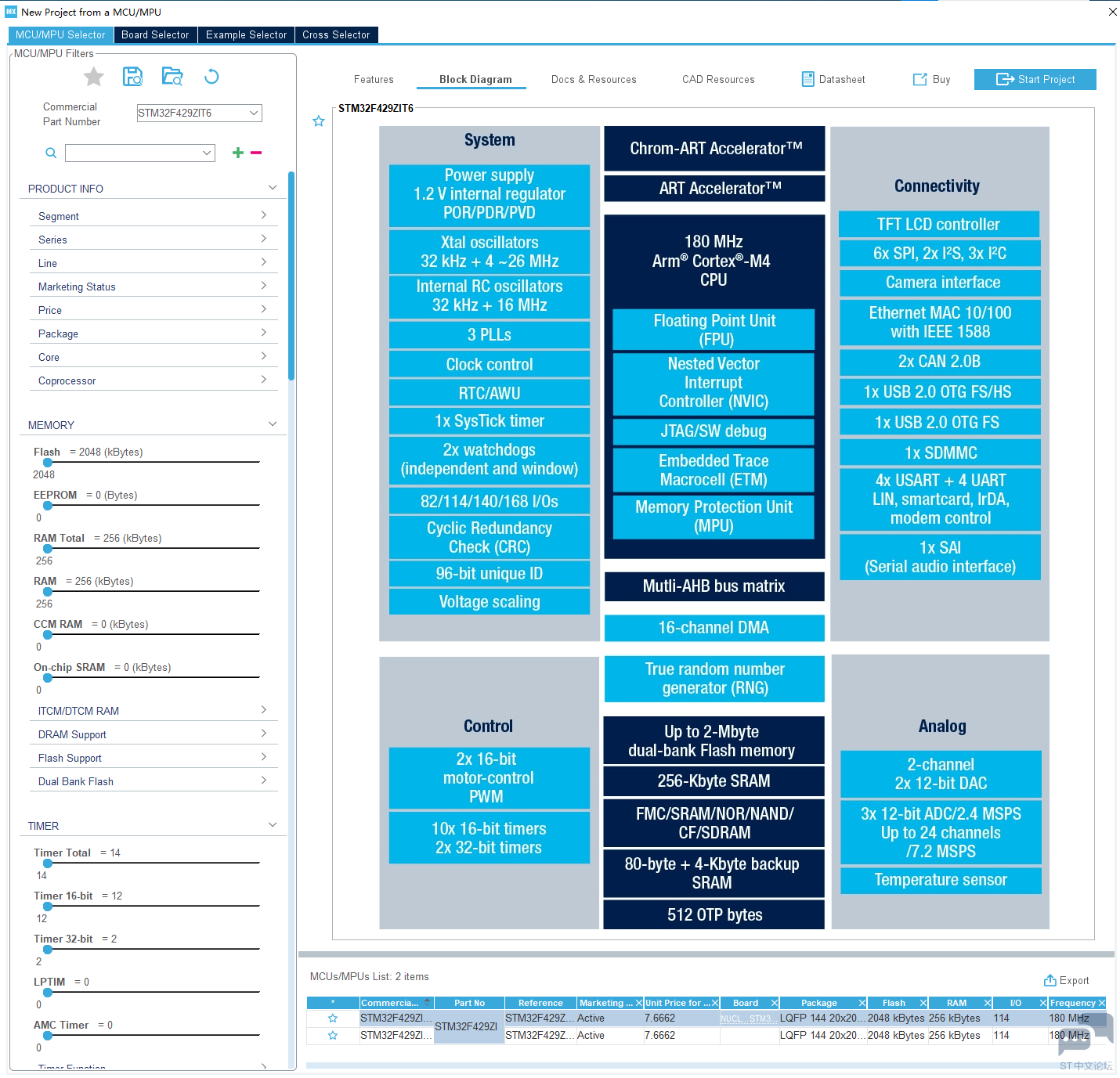The image size is (1120, 1078).
Task: Click the Datasheet button
Action: click(833, 79)
